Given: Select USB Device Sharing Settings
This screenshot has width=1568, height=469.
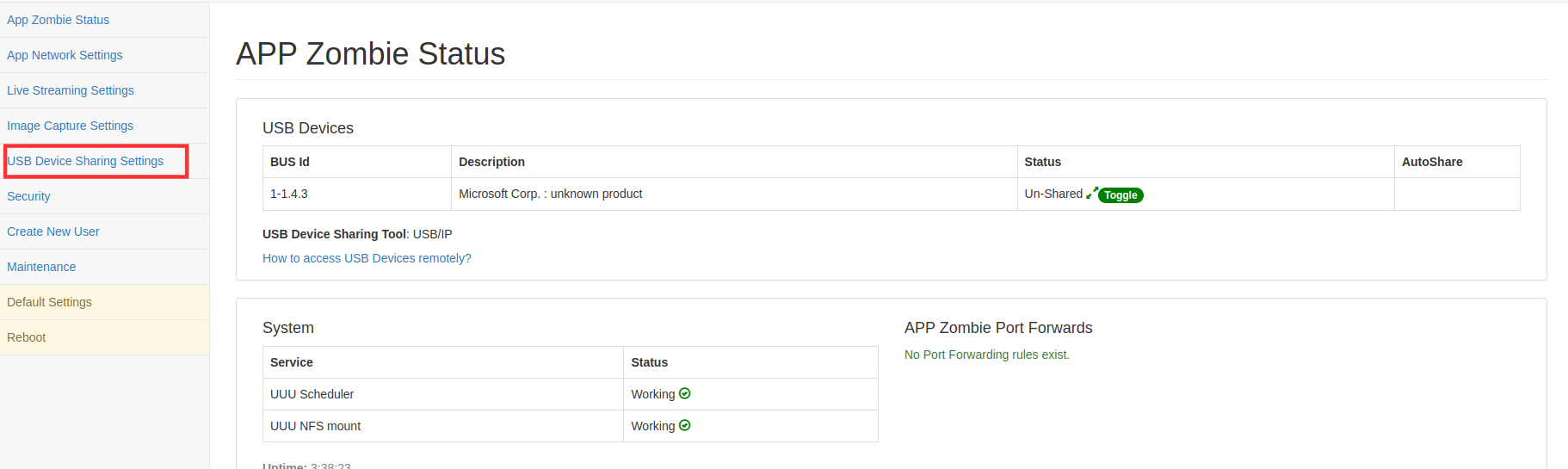Looking at the screenshot, I should tap(85, 161).
